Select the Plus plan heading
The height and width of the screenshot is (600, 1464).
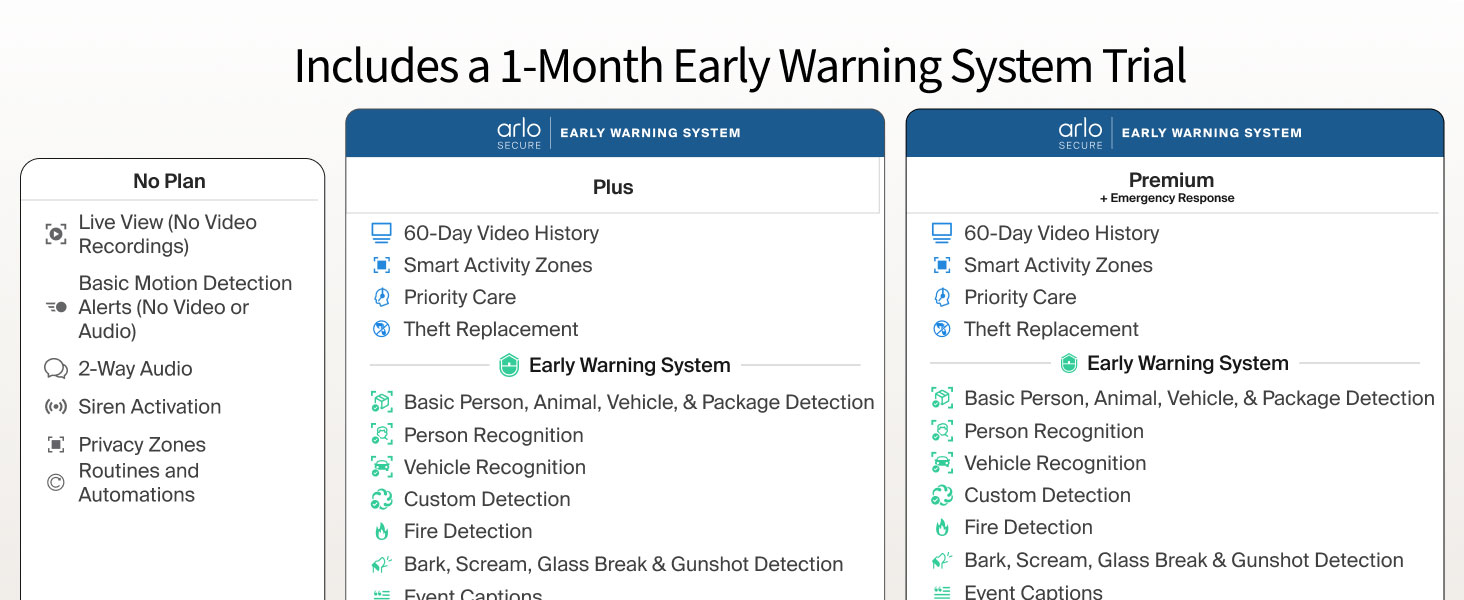point(613,187)
